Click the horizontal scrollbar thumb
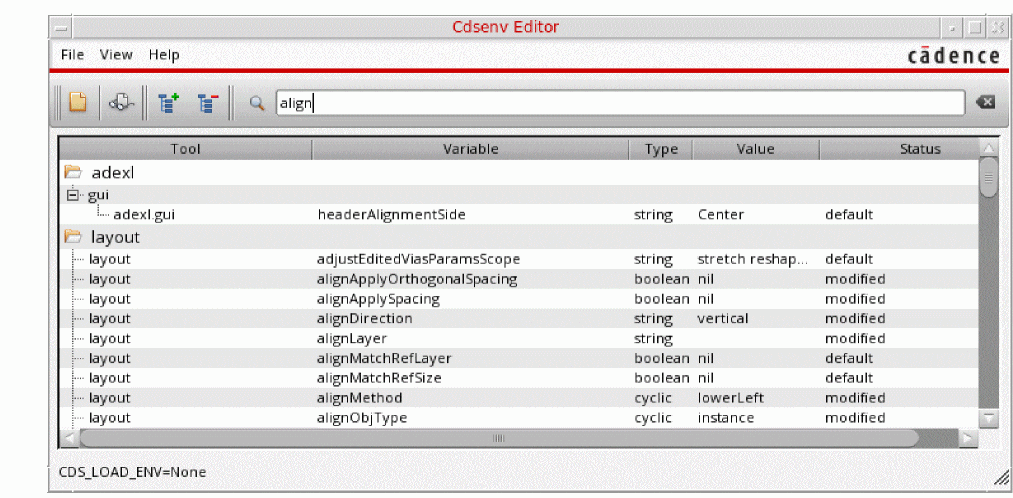This screenshot has height=498, width=1013. coord(500,438)
